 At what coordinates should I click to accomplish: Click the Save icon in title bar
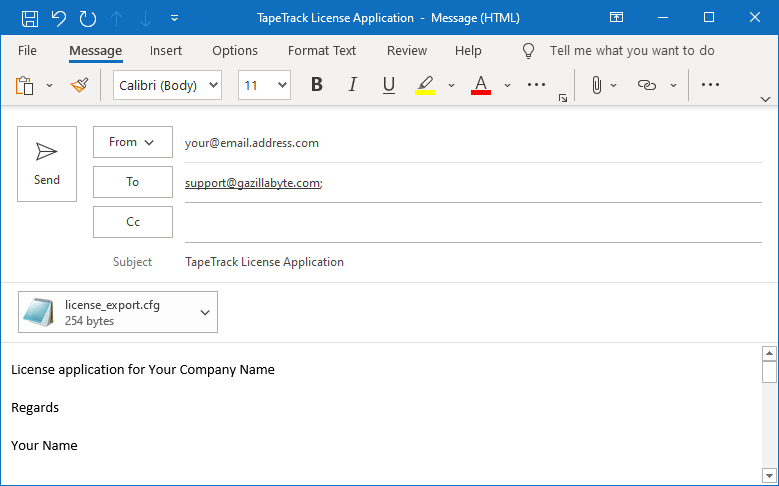pyautogui.click(x=30, y=18)
